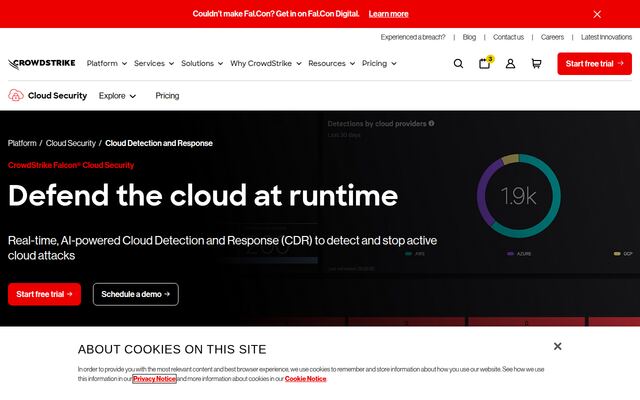Expand the Services menu

tap(154, 63)
